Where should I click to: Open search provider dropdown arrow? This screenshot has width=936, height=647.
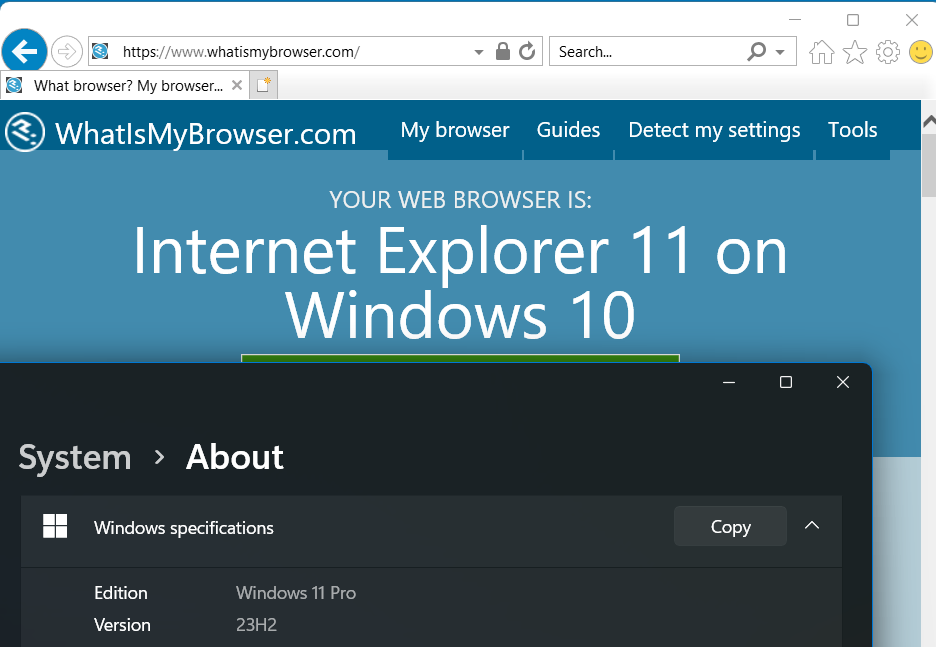[x=780, y=52]
